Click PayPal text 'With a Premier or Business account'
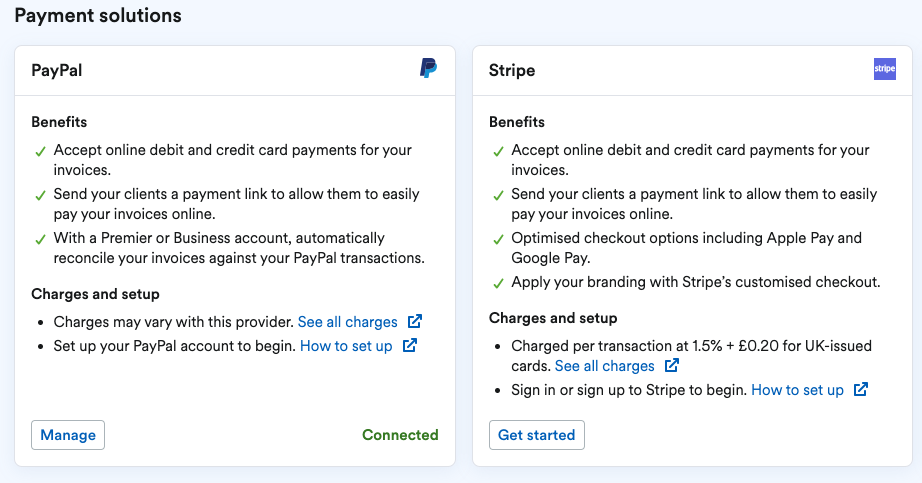This screenshot has width=922, height=483. point(172,238)
